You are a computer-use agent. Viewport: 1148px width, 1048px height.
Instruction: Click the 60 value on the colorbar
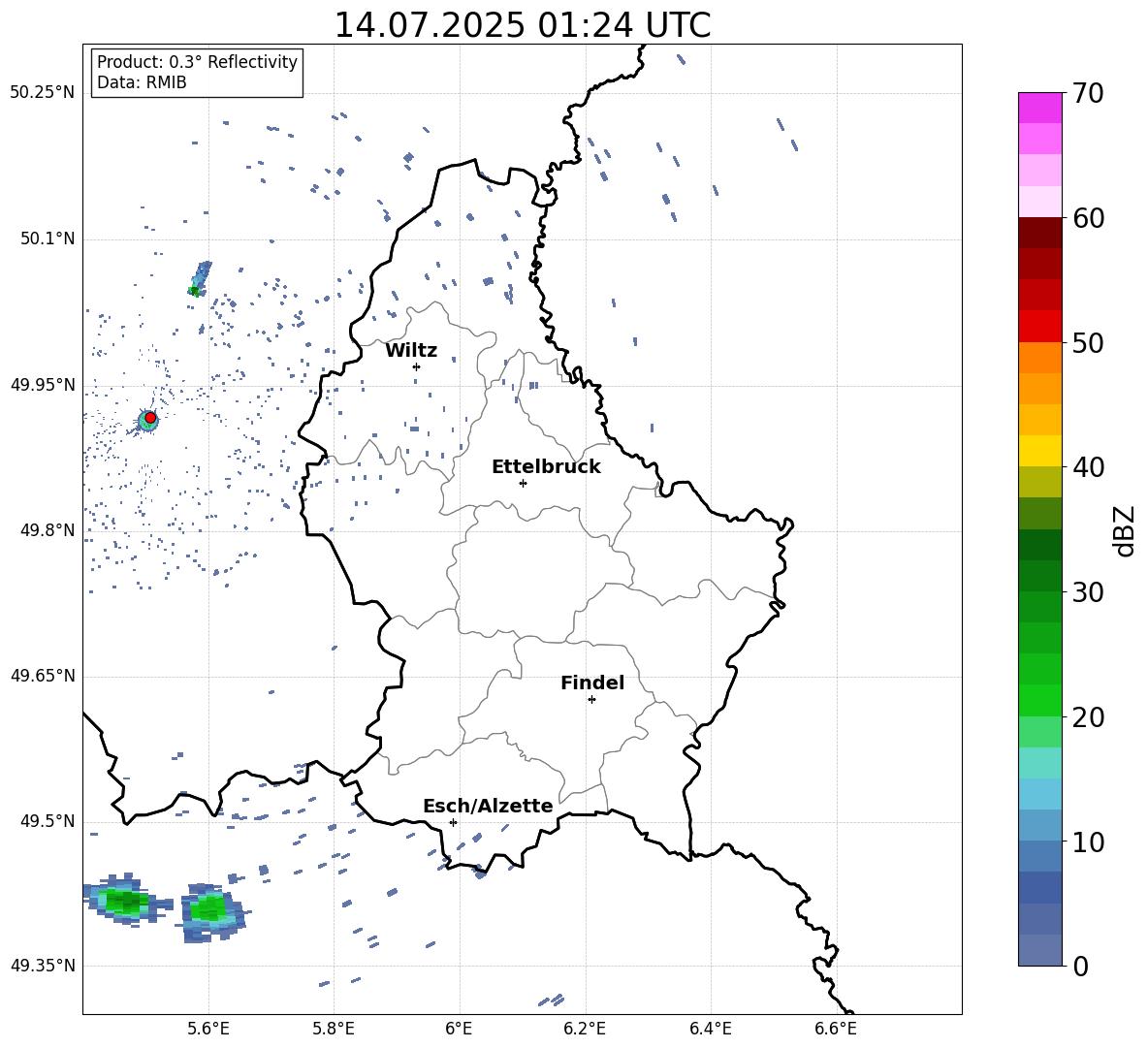(1088, 218)
